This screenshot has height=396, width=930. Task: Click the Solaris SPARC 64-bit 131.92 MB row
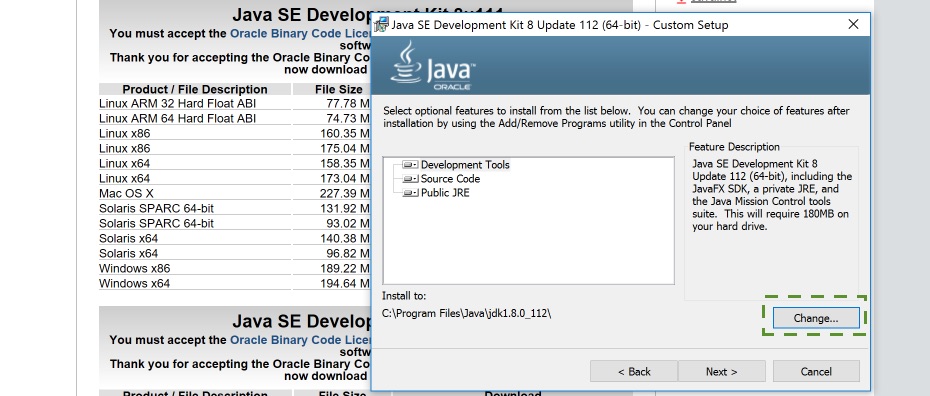coord(235,209)
